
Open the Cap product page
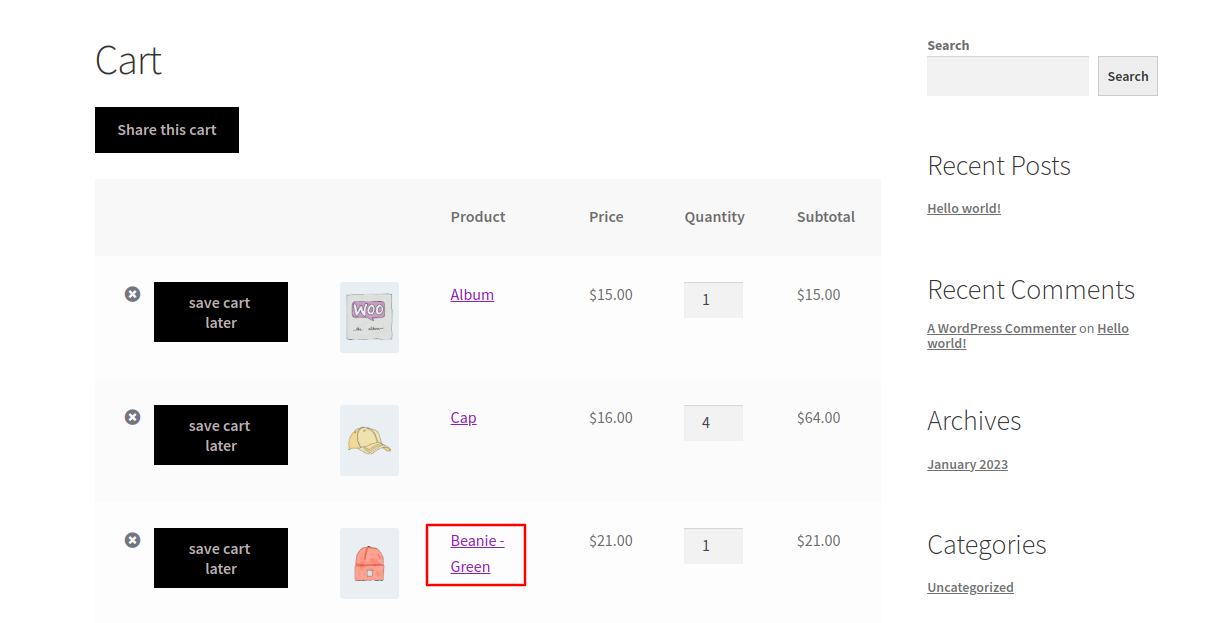tap(463, 417)
